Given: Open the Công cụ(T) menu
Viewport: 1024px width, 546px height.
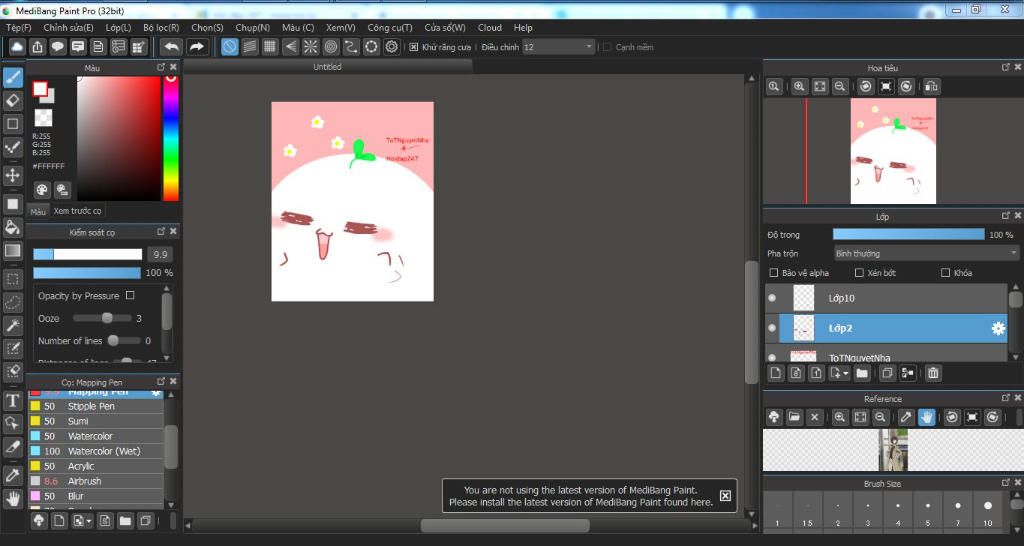Looking at the screenshot, I should [x=389, y=27].
